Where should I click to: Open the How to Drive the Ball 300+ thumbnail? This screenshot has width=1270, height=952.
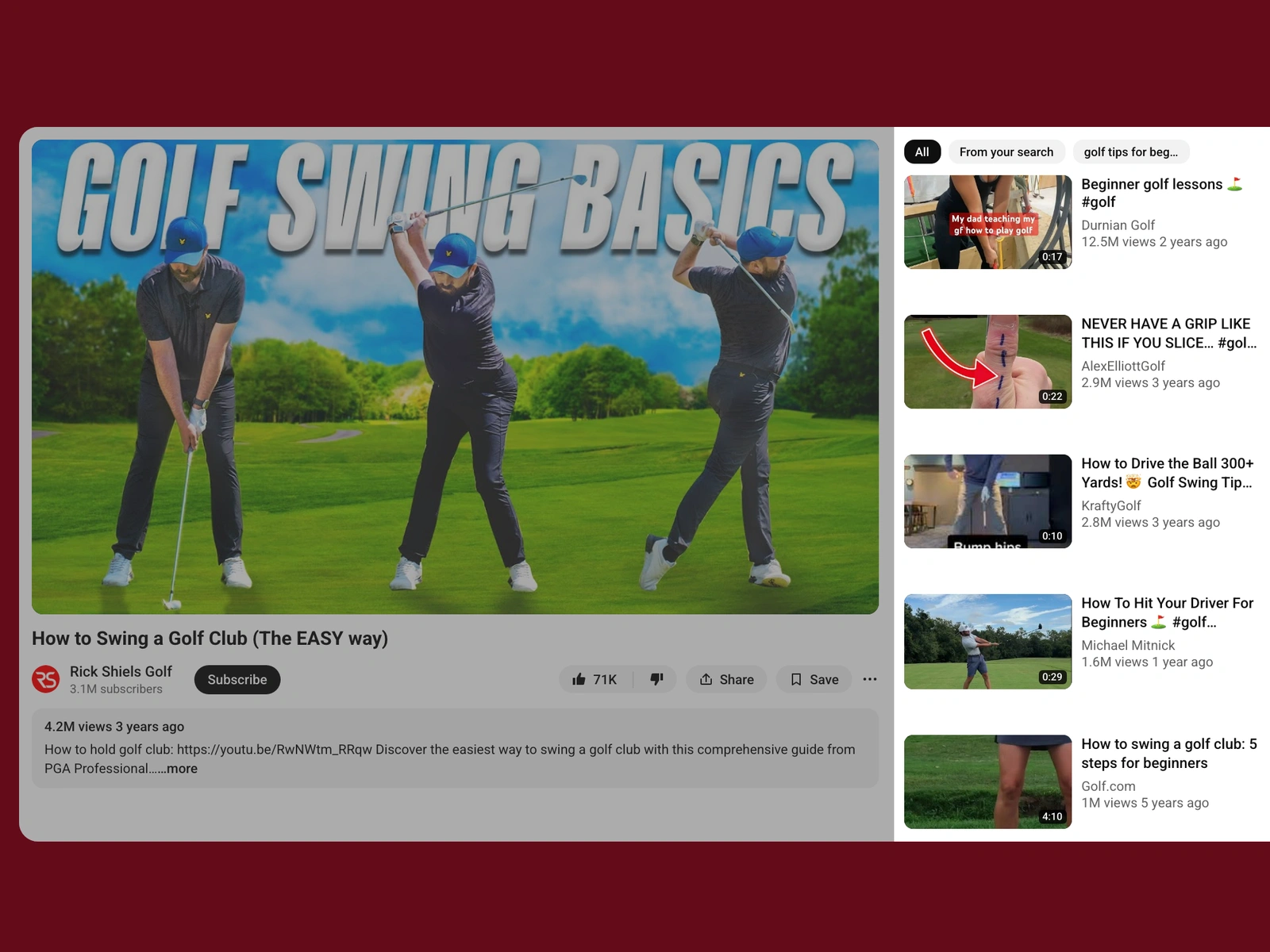[x=987, y=501]
